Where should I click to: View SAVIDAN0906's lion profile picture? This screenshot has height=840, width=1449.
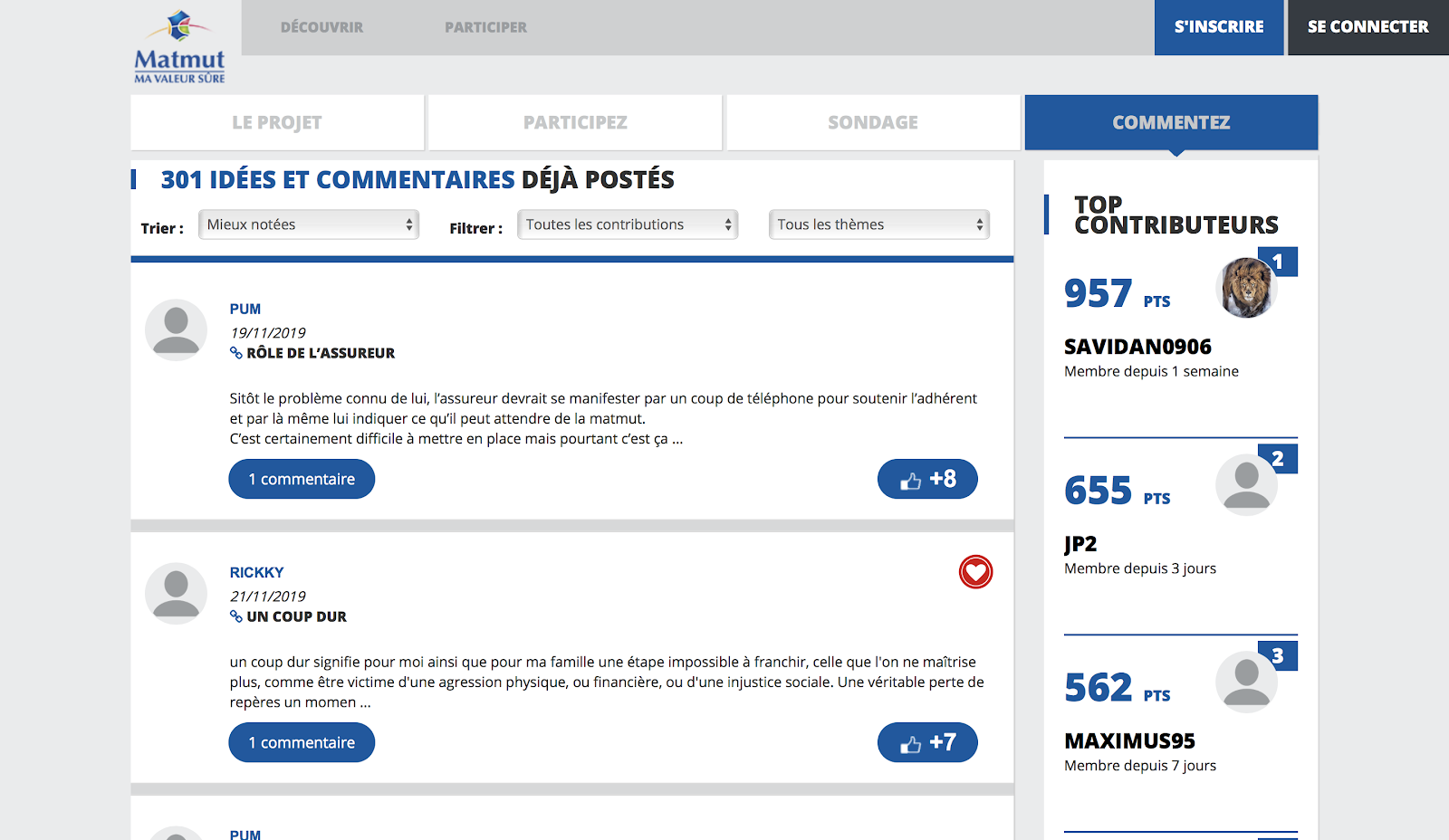tap(1246, 288)
